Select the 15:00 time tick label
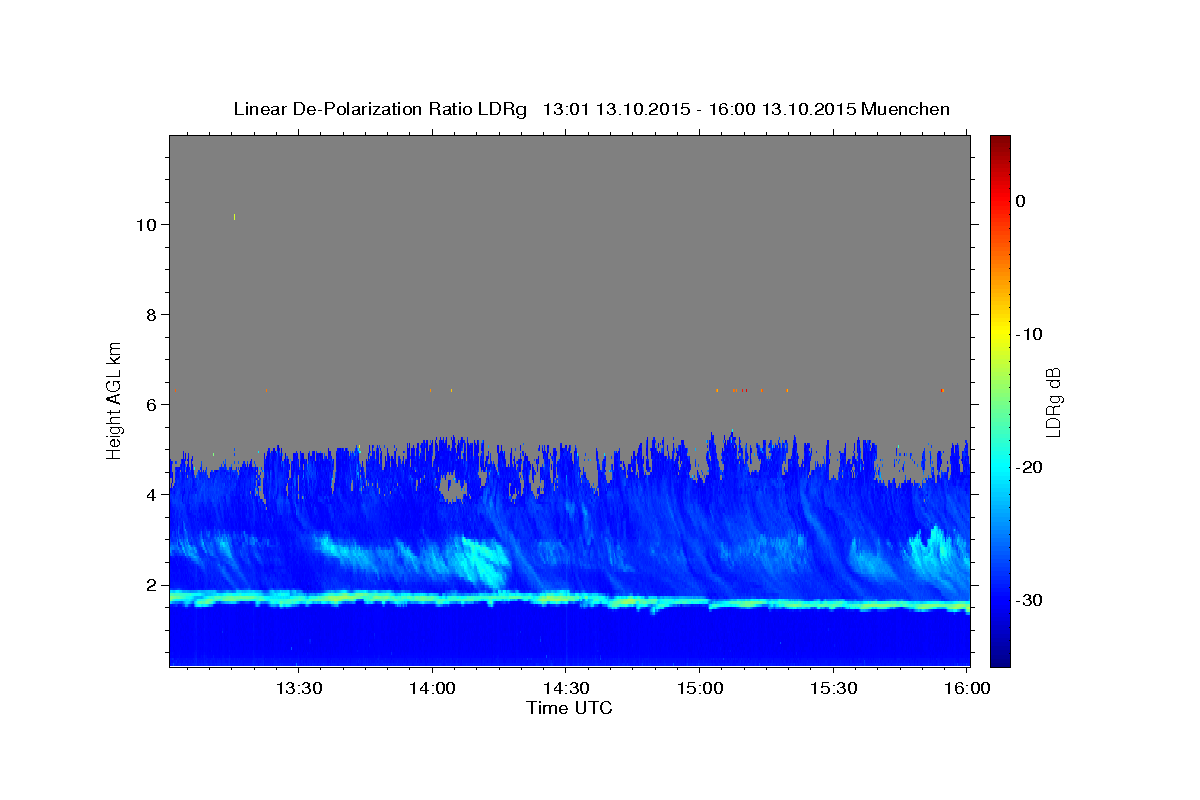 tap(699, 689)
